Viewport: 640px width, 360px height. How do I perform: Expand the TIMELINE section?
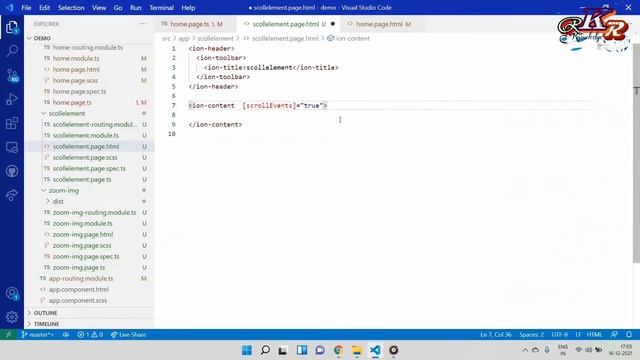(x=46, y=324)
